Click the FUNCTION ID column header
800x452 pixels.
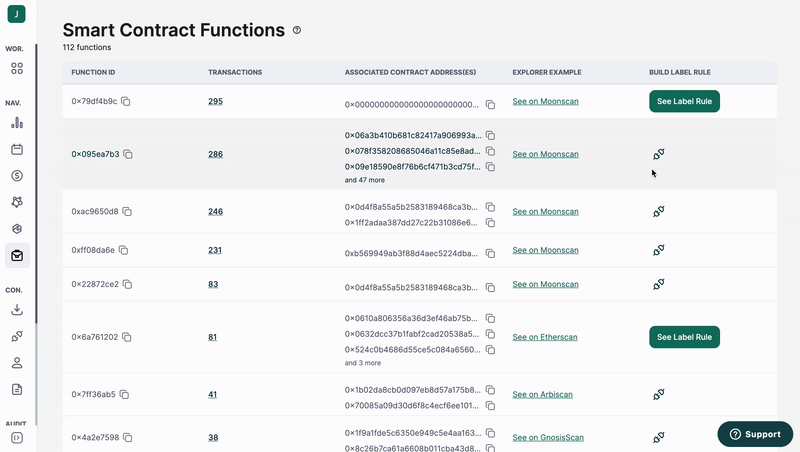tap(93, 72)
